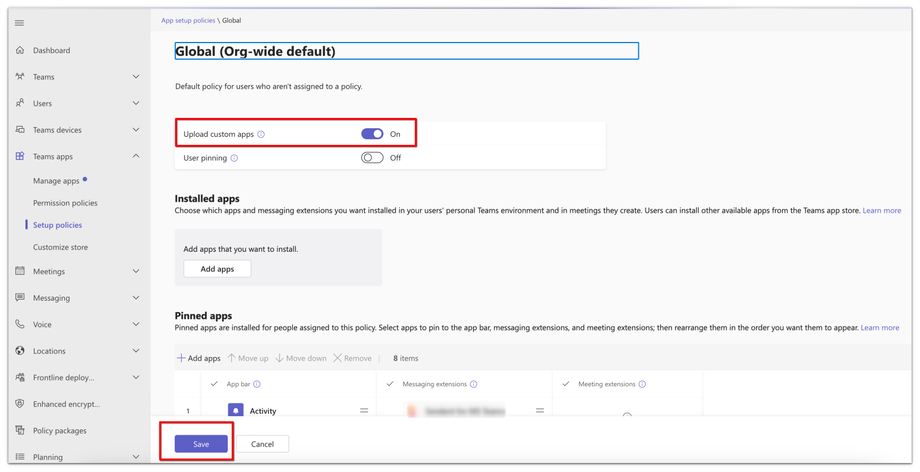The width and height of the screenshot is (920, 472).
Task: Click the App setup policies breadcrumb link
Action: pos(188,20)
